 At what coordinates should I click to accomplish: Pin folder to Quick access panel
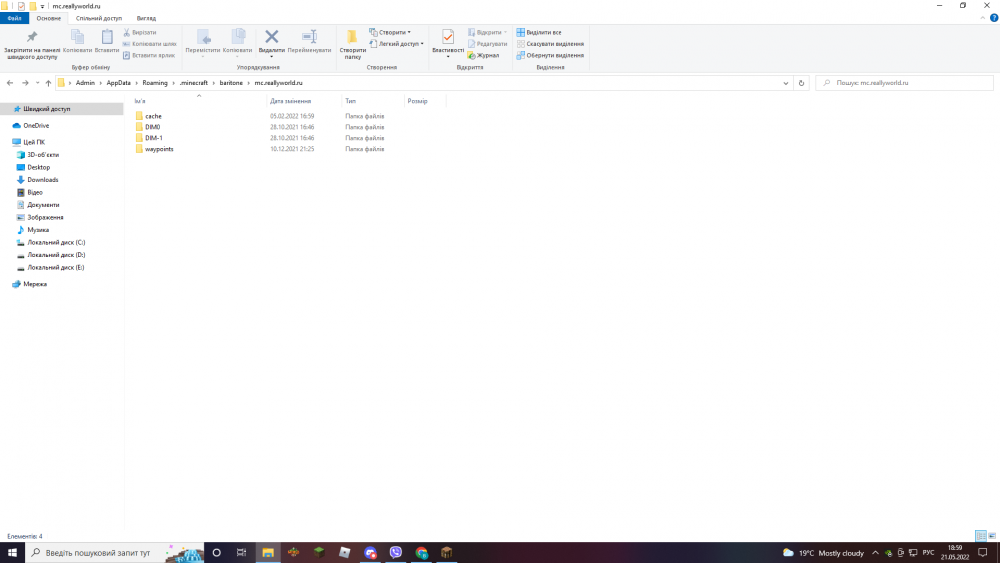[x=32, y=44]
